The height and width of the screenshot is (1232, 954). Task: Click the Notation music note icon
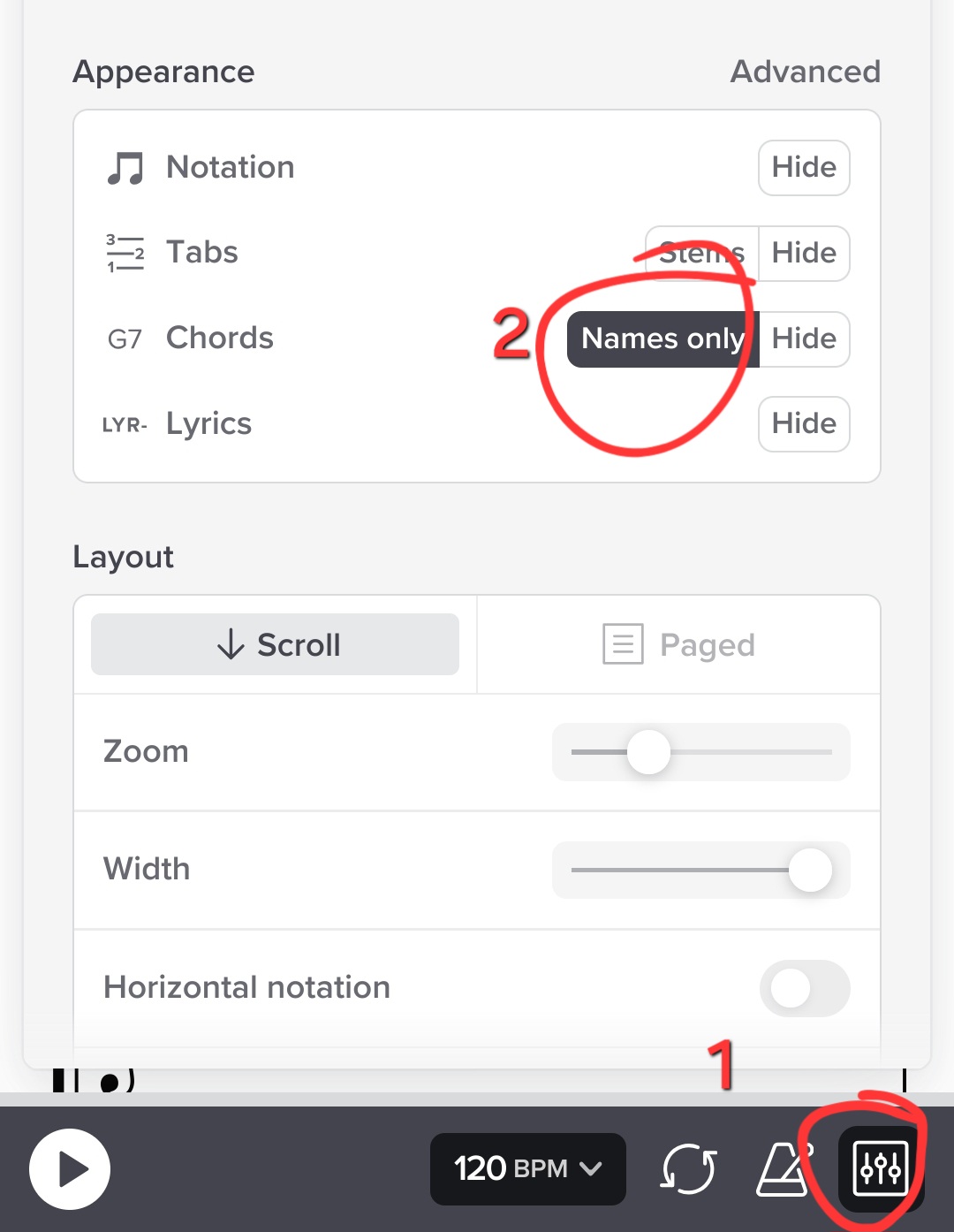tap(125, 166)
